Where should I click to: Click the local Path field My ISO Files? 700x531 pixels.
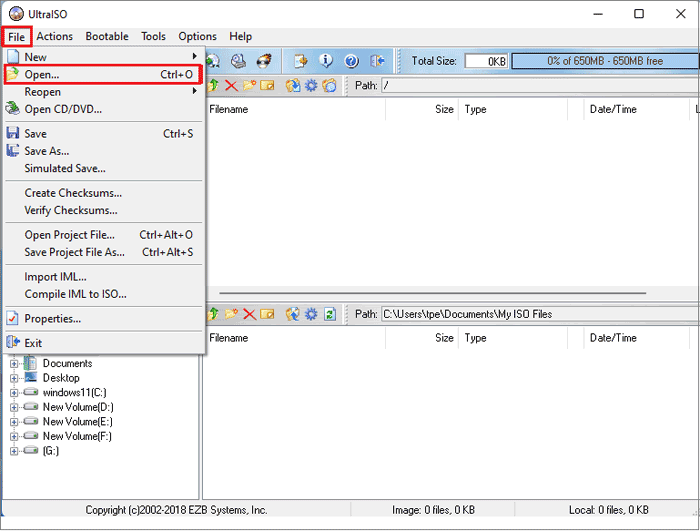[x=540, y=314]
